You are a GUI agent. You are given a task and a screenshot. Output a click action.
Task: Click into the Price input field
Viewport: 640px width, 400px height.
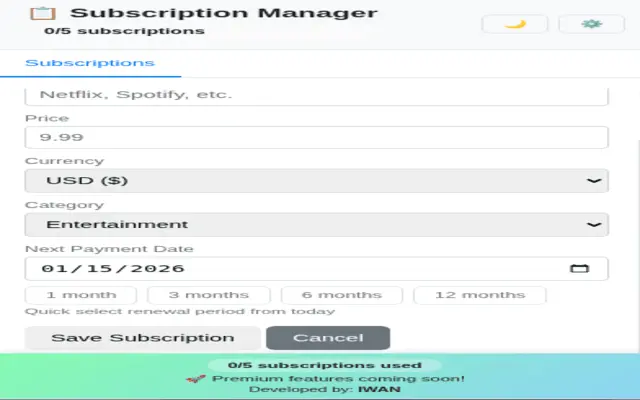pos(317,138)
